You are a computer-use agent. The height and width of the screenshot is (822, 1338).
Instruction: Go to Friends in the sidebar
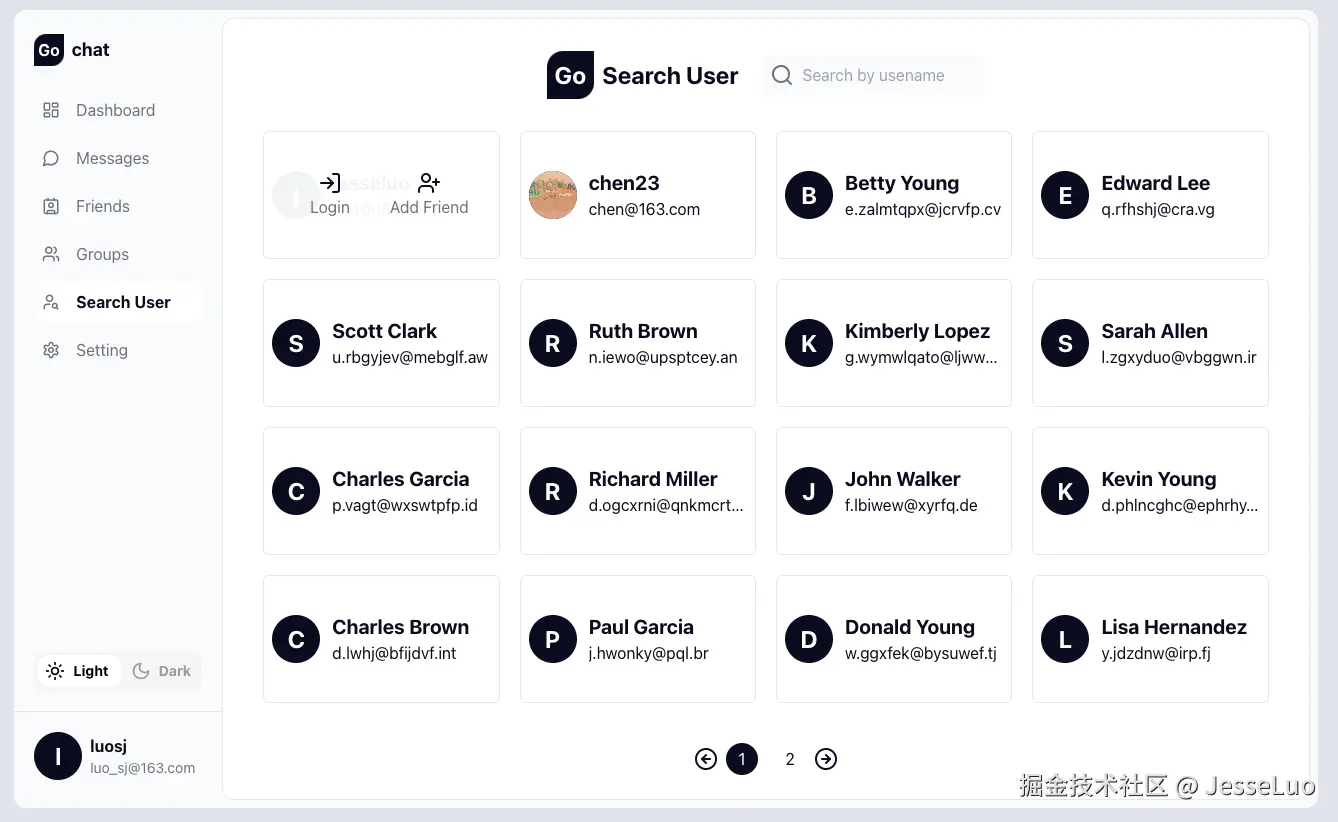(118, 206)
